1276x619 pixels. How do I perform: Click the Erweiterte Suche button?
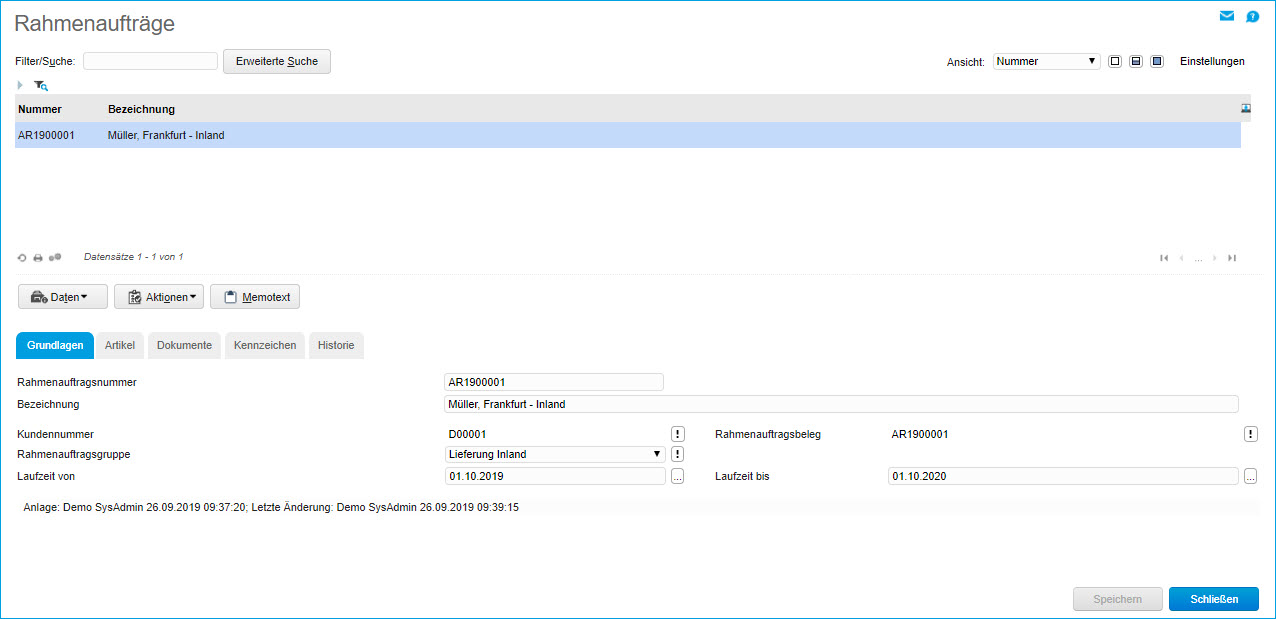click(276, 61)
